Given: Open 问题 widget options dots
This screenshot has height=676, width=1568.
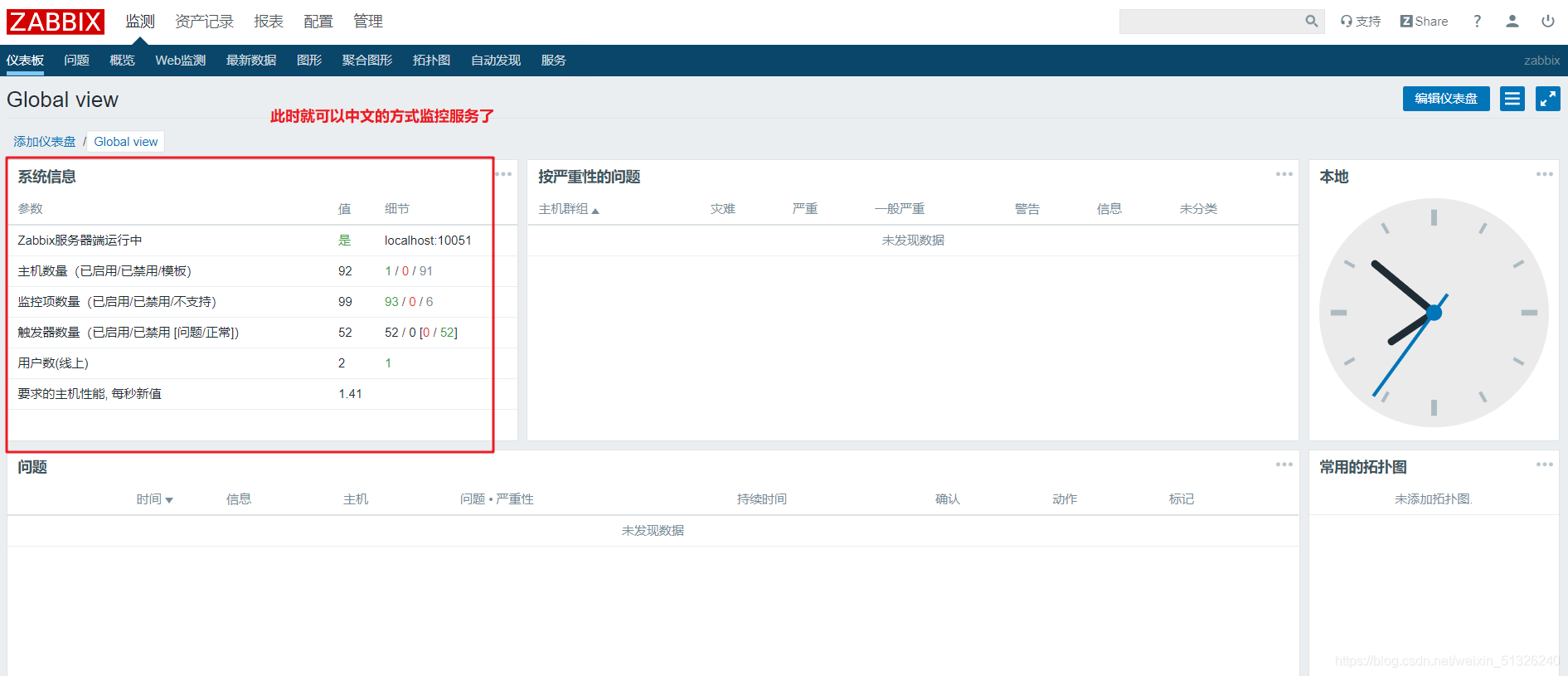Looking at the screenshot, I should point(1284,464).
